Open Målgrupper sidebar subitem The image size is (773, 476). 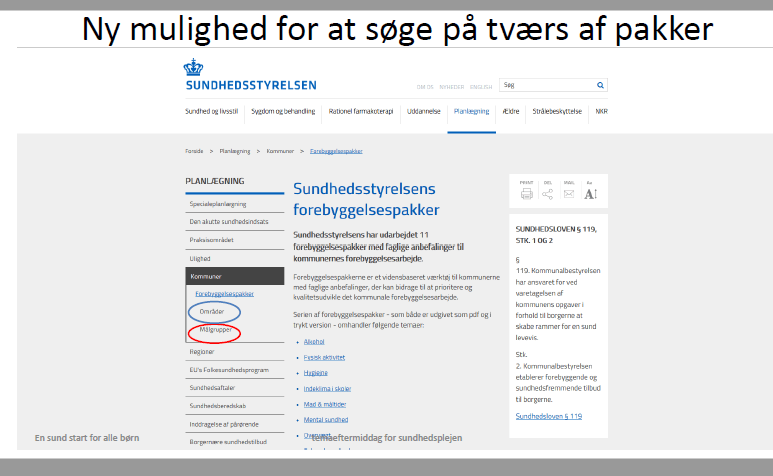click(x=215, y=330)
